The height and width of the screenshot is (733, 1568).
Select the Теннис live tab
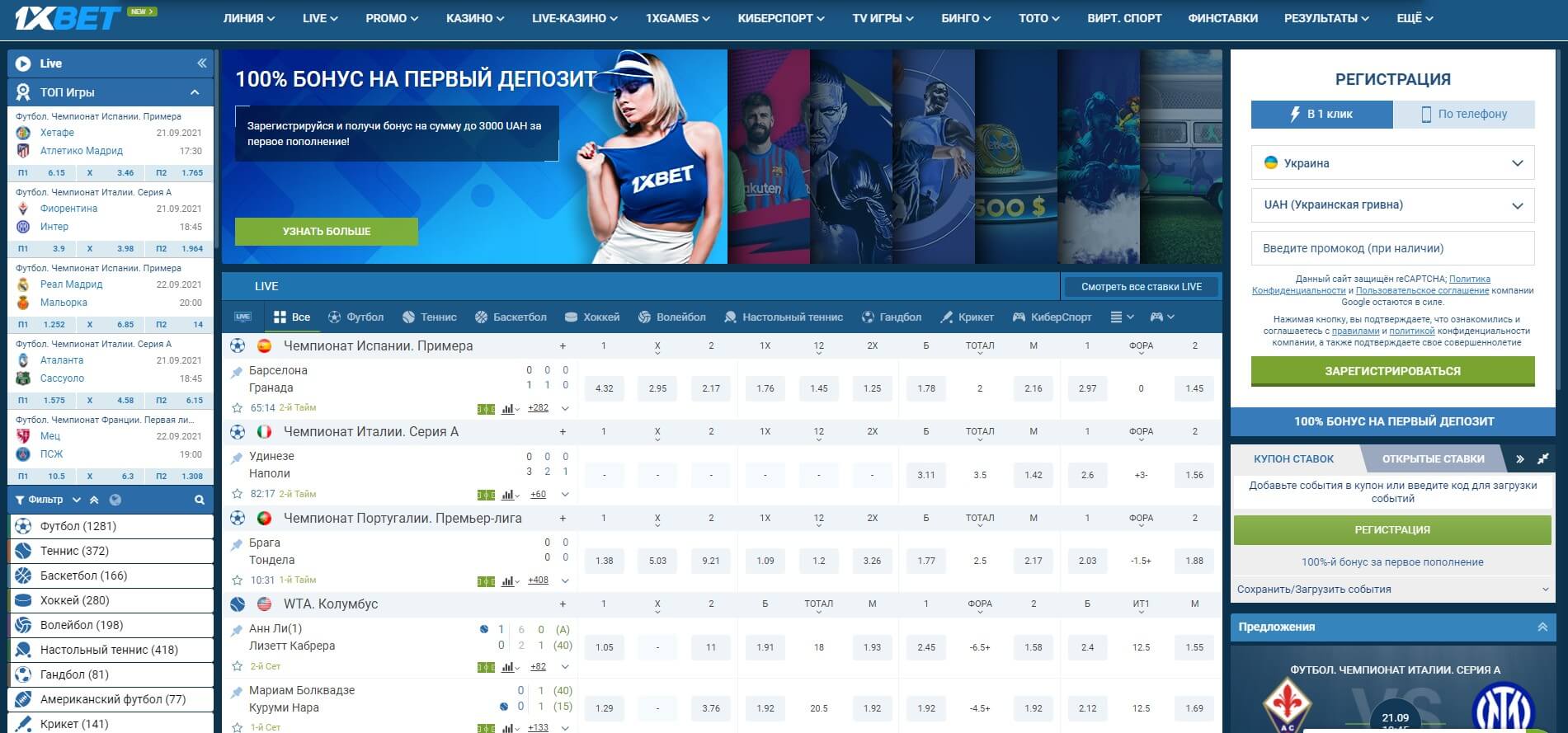pos(429,317)
